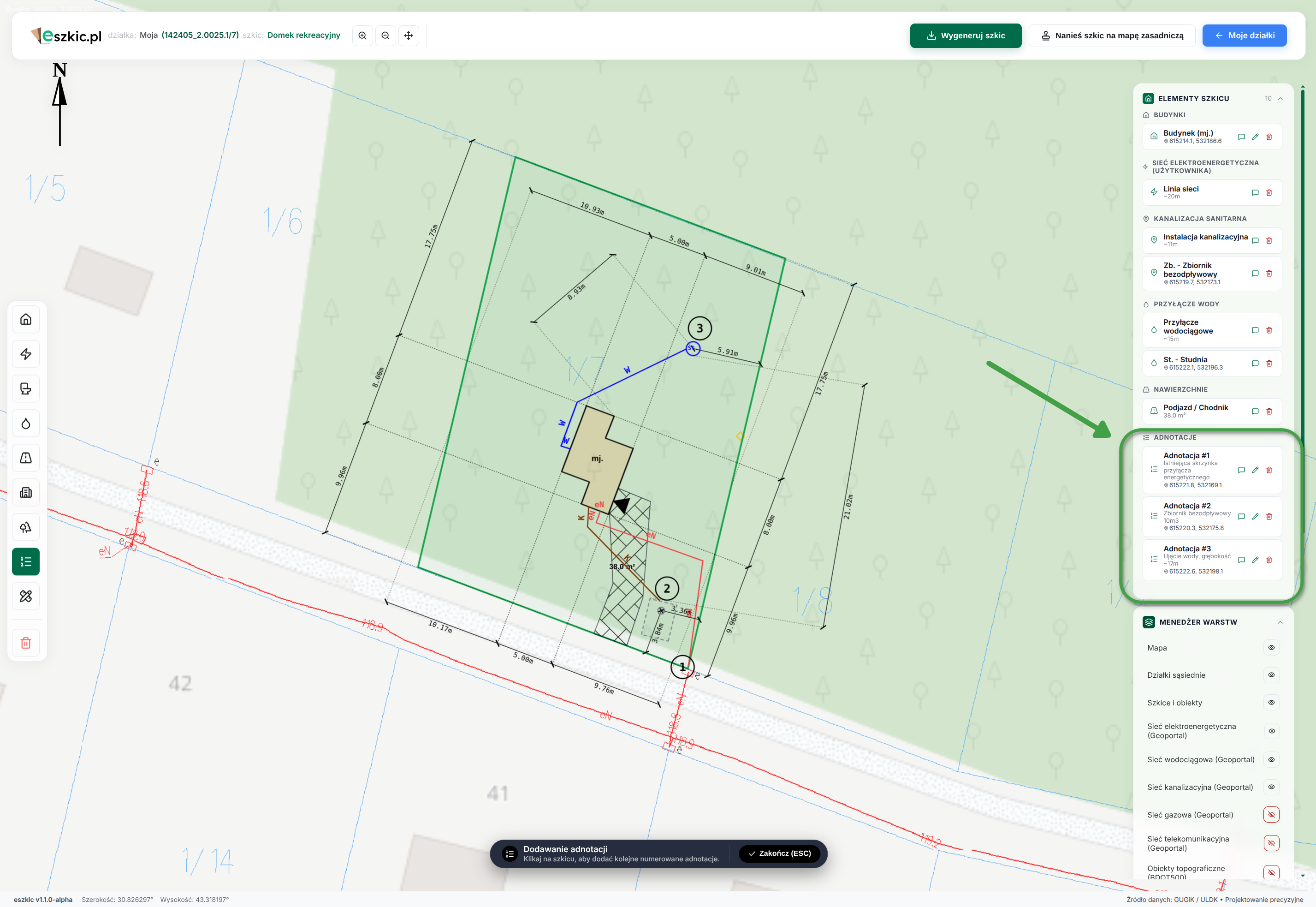Delete Adnotacja #3
The height and width of the screenshot is (907, 1316).
pos(1269,560)
